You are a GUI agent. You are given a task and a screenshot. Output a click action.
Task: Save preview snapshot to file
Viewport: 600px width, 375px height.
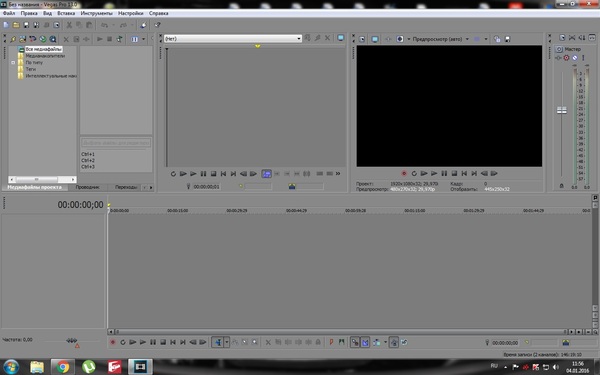coord(507,39)
